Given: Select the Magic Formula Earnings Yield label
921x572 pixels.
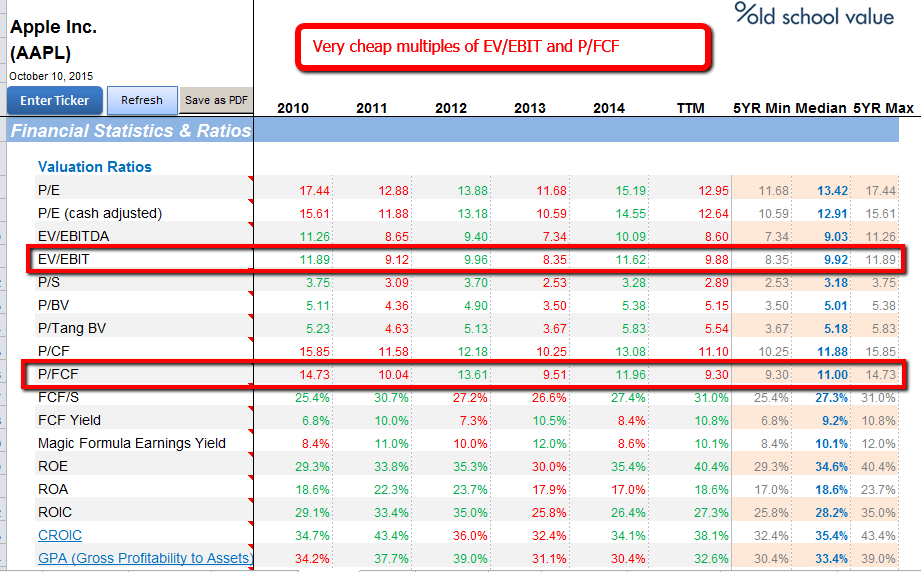Looking at the screenshot, I should click(132, 443).
